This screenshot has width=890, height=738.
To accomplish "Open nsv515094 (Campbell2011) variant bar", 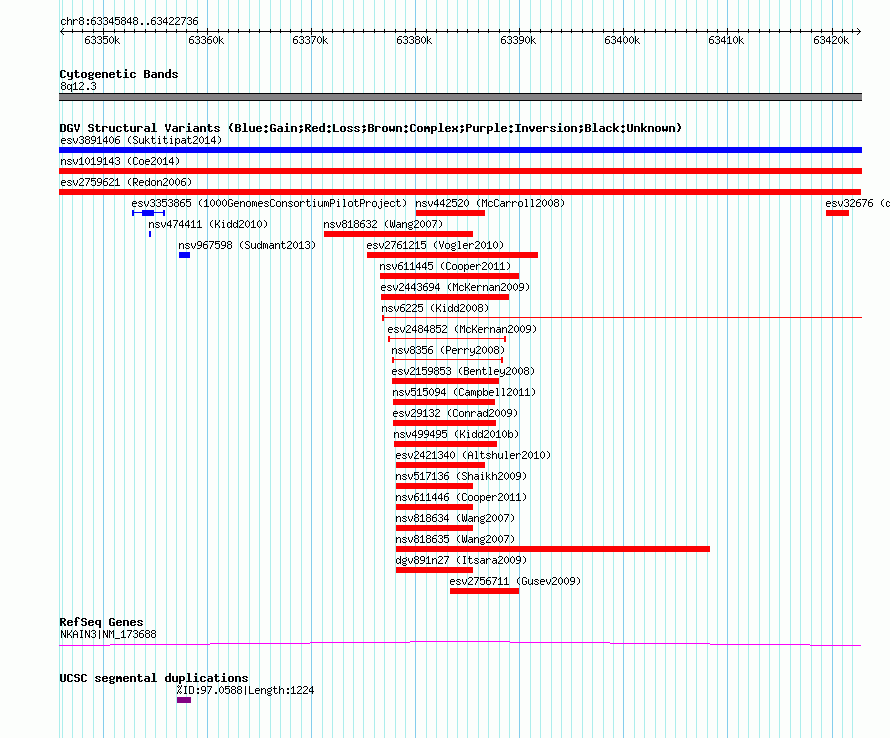I will pyautogui.click(x=444, y=402).
